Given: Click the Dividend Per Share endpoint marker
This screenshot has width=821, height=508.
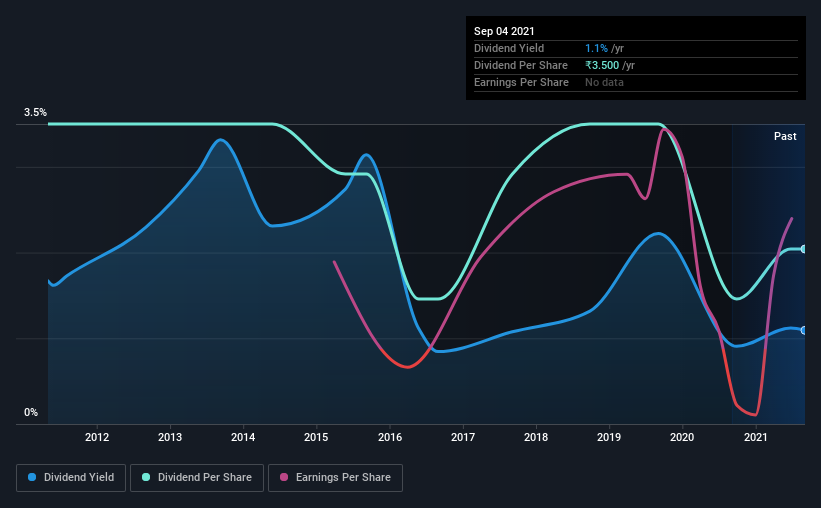Looking at the screenshot, I should 803,249.
